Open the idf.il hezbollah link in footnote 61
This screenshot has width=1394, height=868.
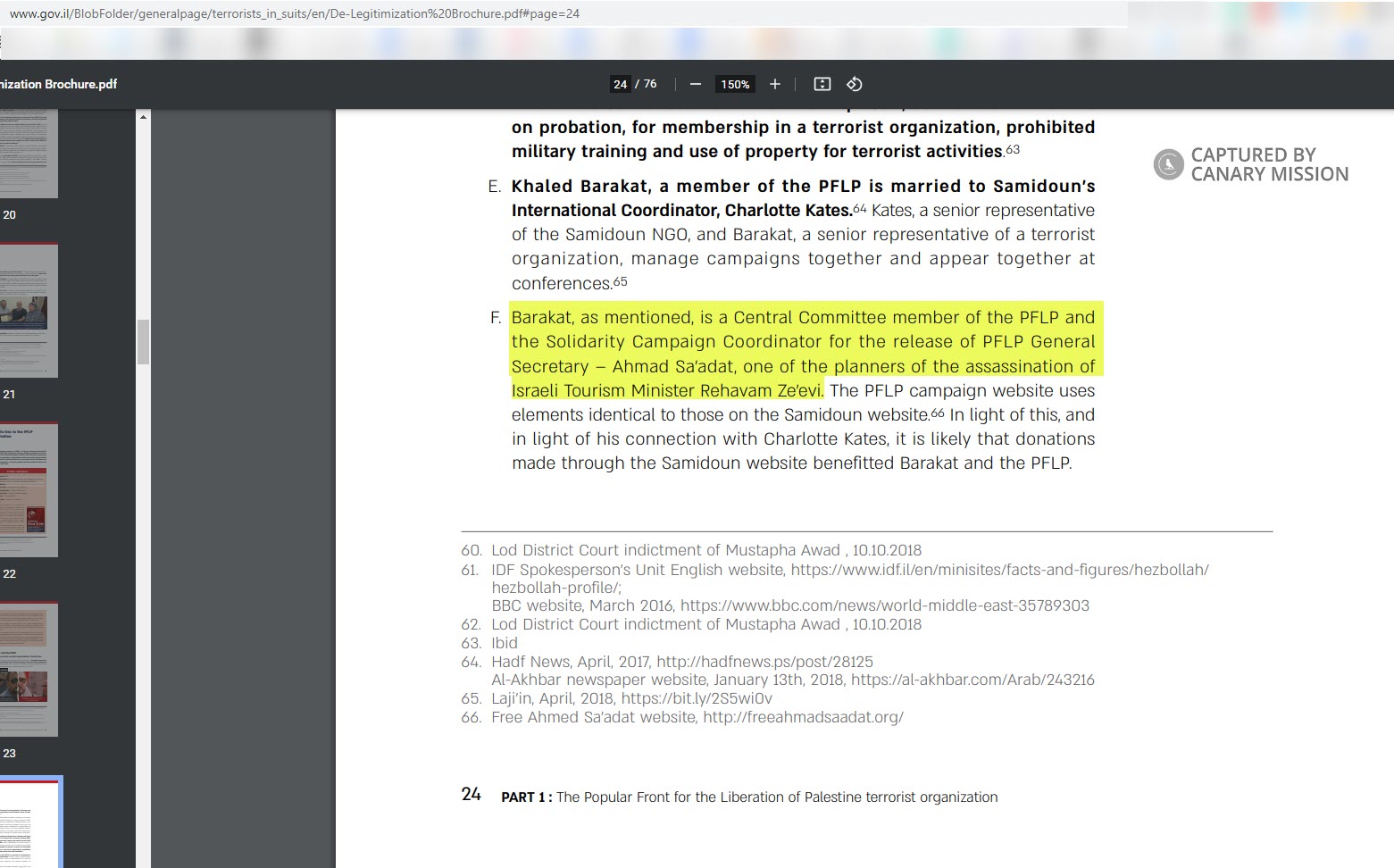(999, 570)
